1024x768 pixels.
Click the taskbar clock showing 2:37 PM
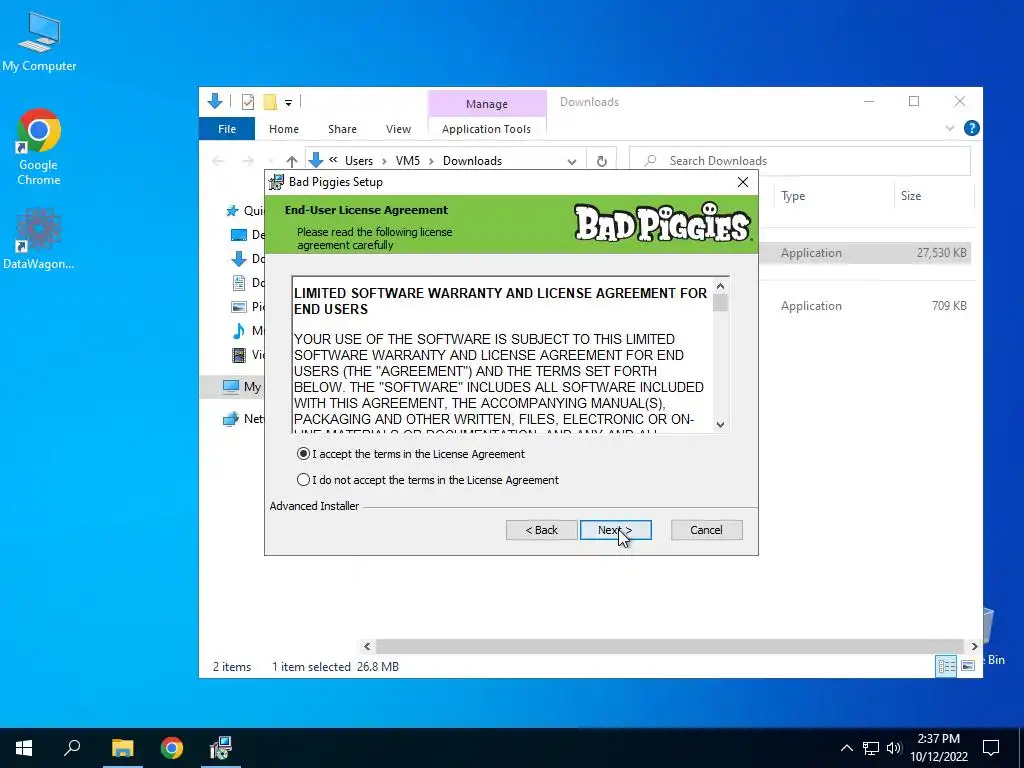pos(938,748)
